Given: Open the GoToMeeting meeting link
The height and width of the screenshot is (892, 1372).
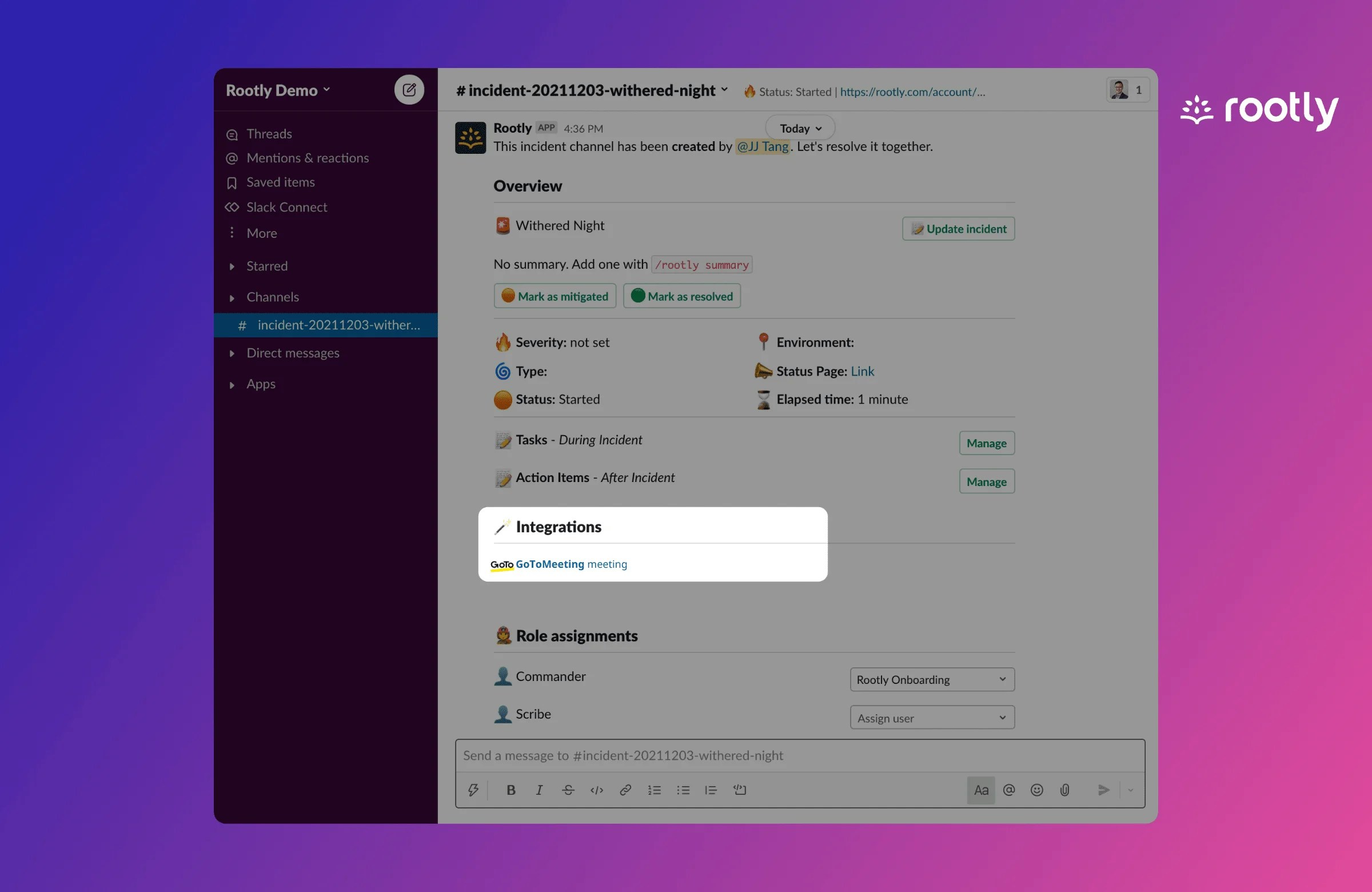Looking at the screenshot, I should (x=571, y=564).
